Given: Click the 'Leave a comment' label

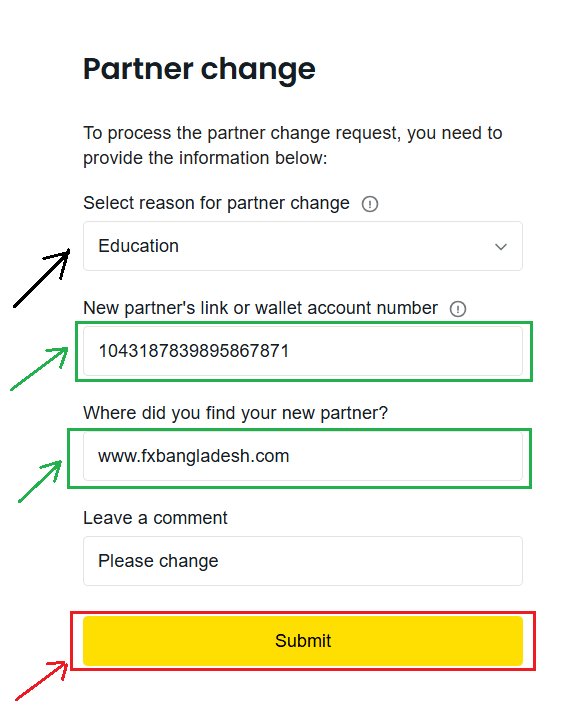Looking at the screenshot, I should tap(155, 518).
